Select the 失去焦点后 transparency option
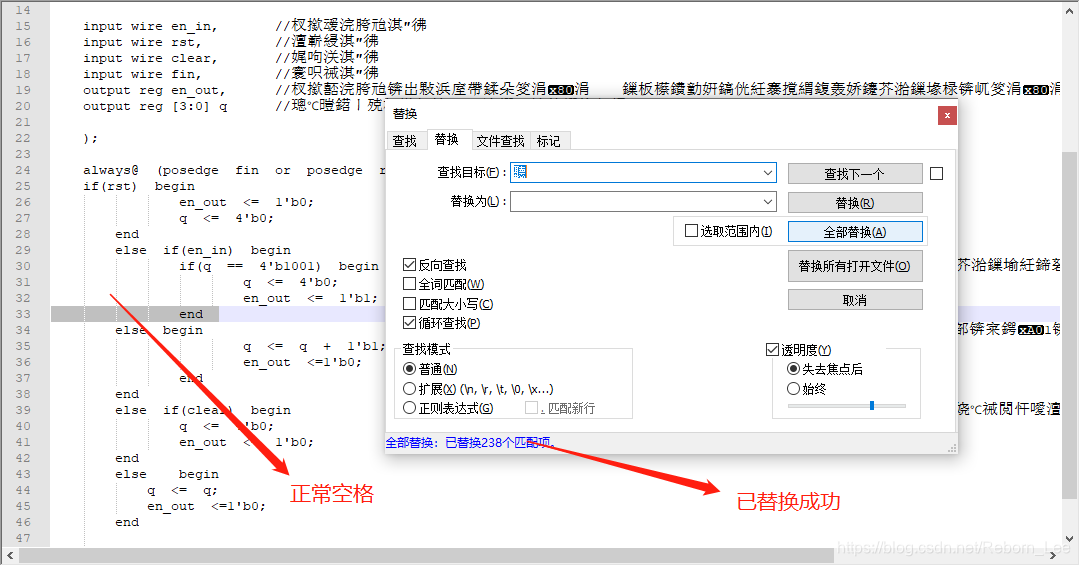The height and width of the screenshot is (566, 1080). coord(793,369)
